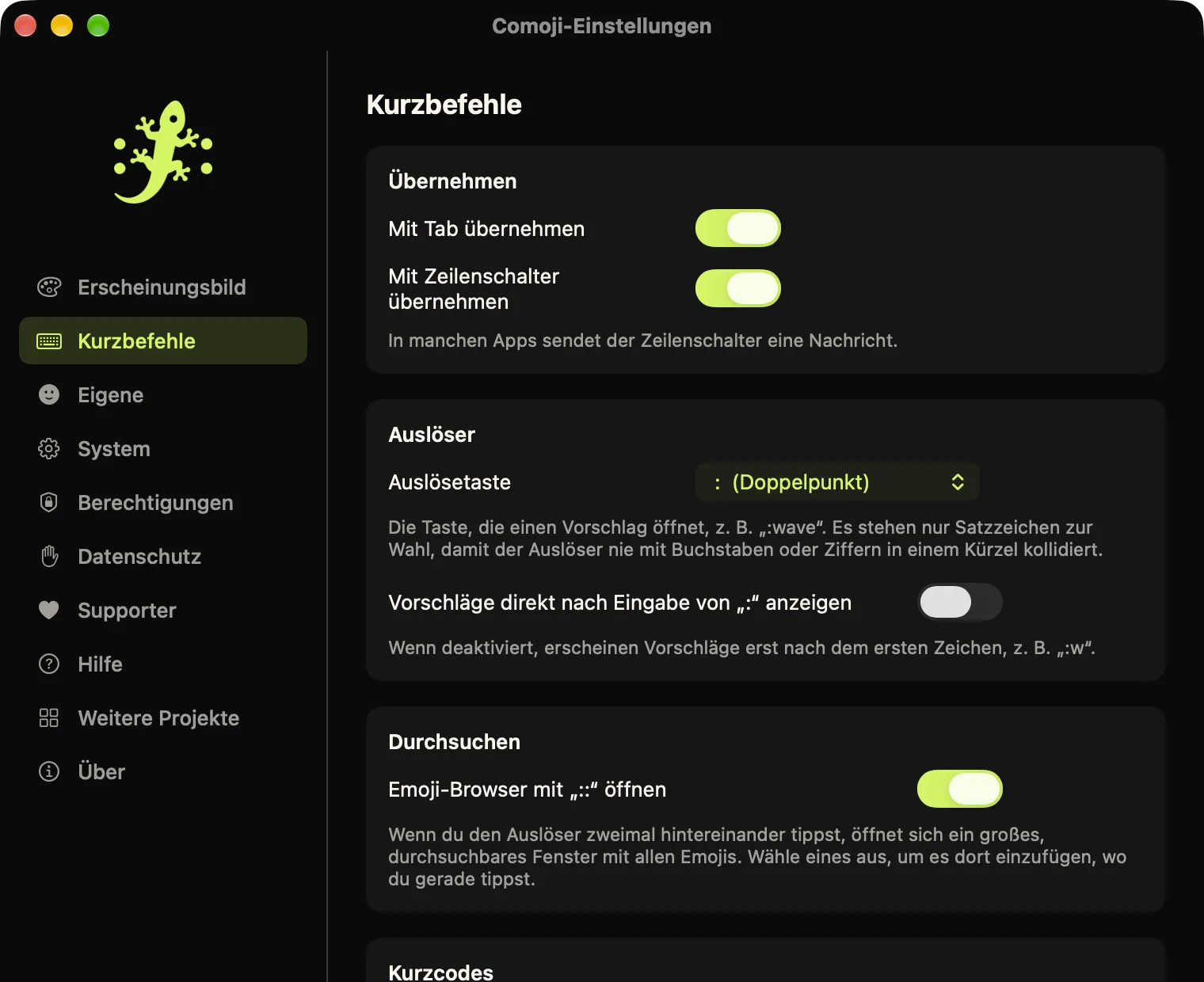Click the raised hand icon beside Datenschutz
The height and width of the screenshot is (982, 1204).
pos(49,556)
